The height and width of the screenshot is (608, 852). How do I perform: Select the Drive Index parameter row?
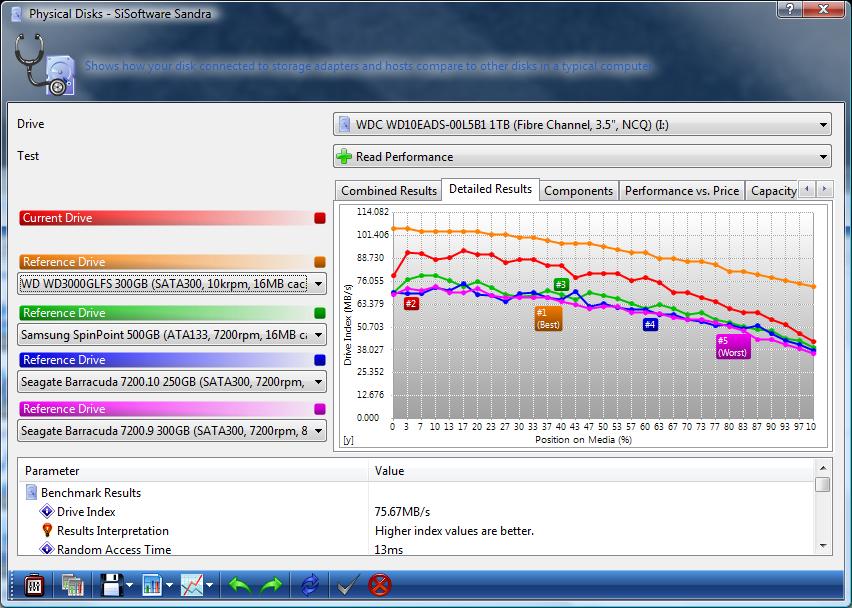click(x=86, y=512)
